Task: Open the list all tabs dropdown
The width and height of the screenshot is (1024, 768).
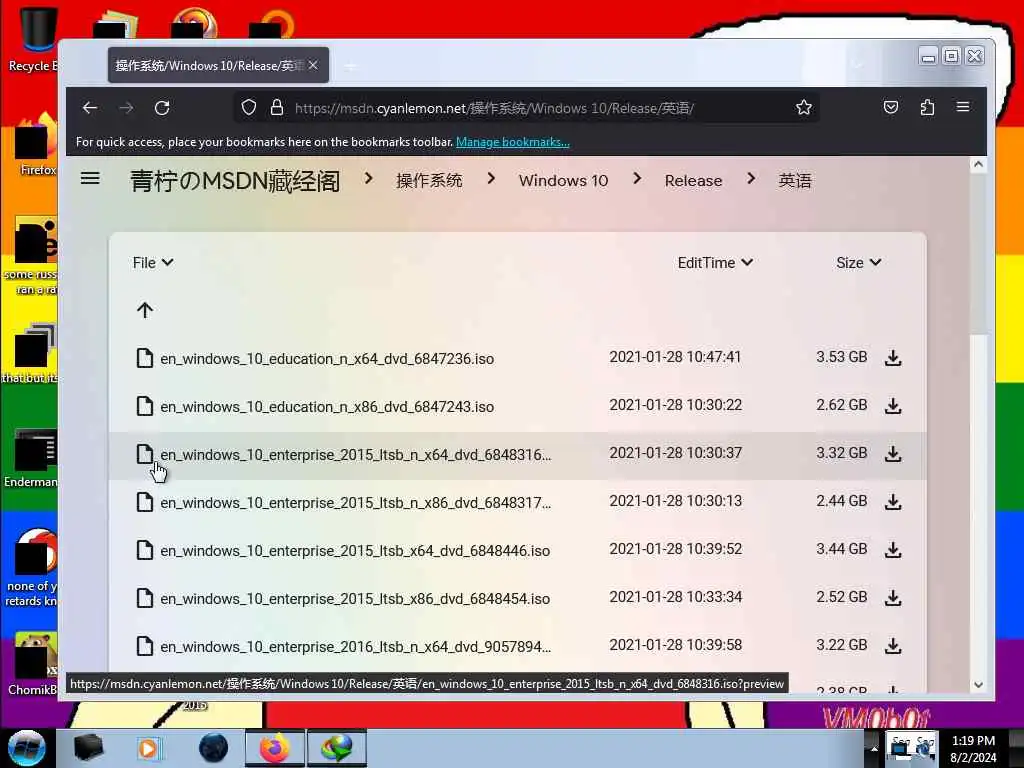Action: (x=857, y=65)
